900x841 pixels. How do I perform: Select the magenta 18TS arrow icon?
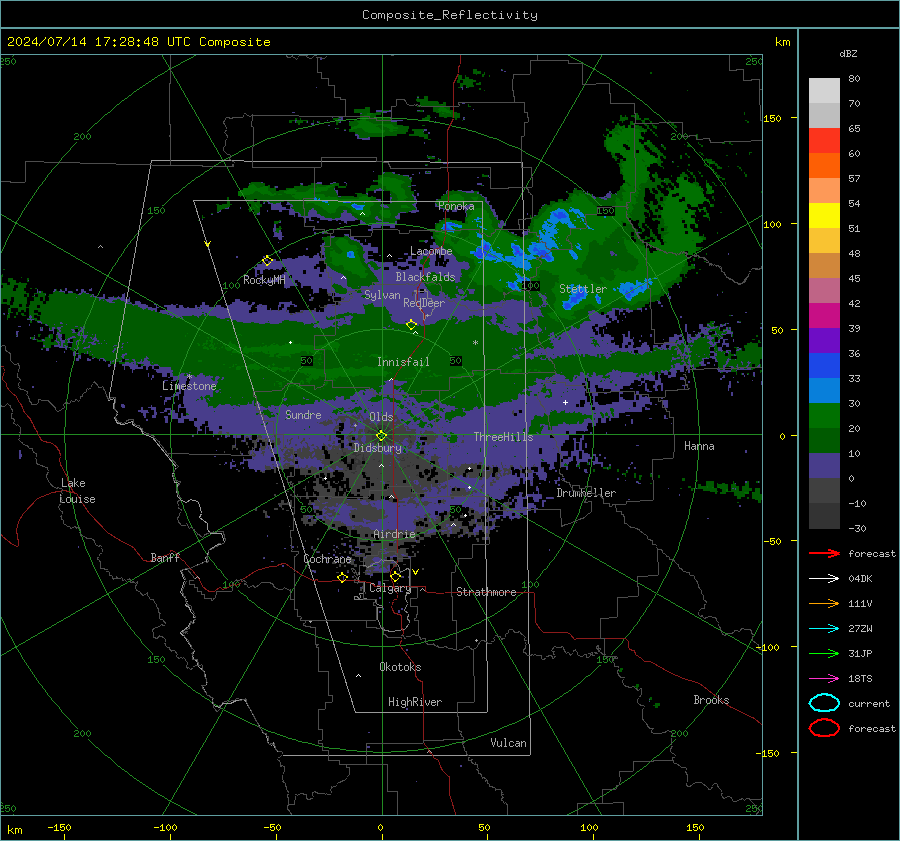824,679
